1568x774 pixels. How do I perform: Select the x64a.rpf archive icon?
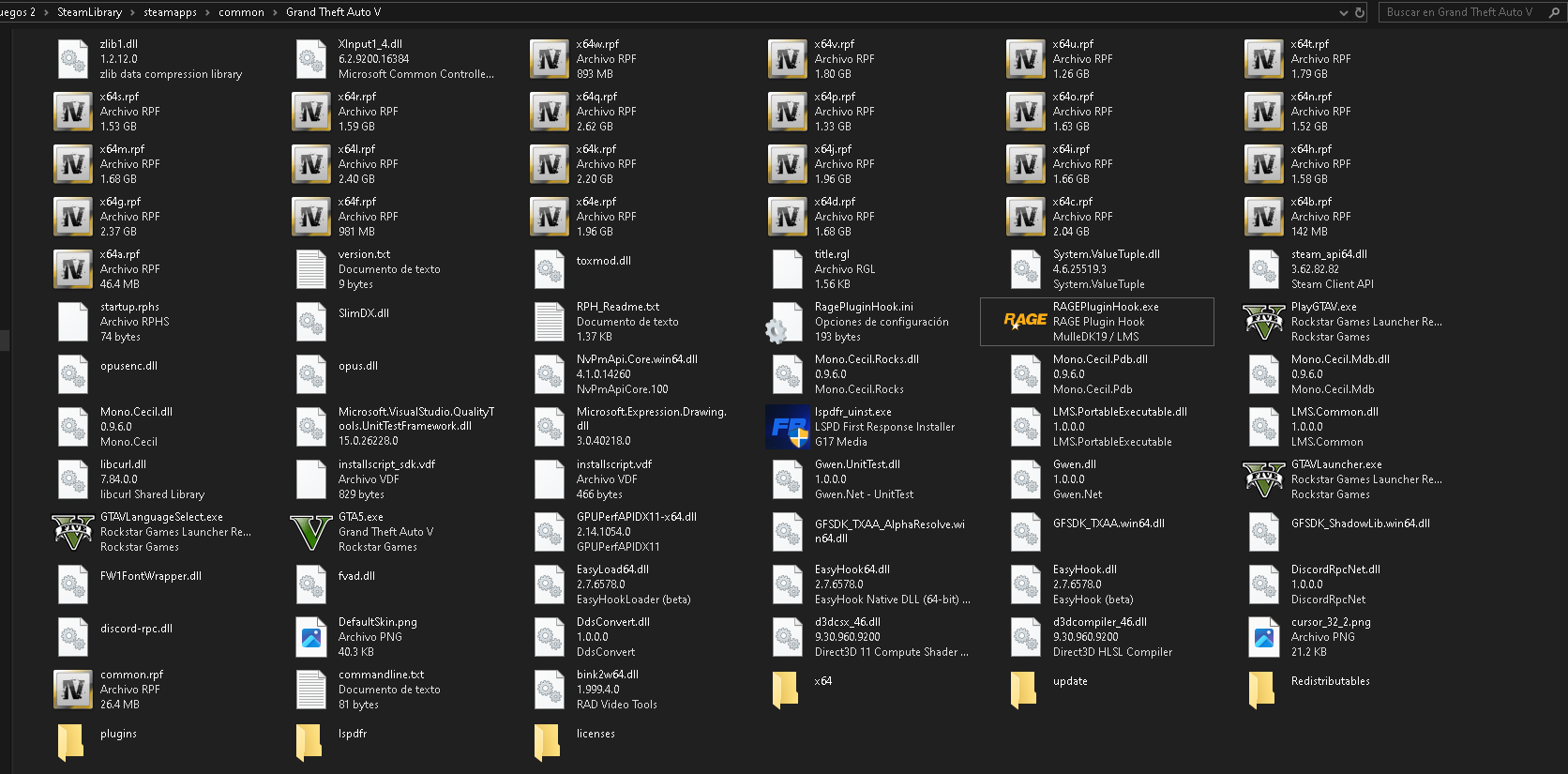(72, 269)
